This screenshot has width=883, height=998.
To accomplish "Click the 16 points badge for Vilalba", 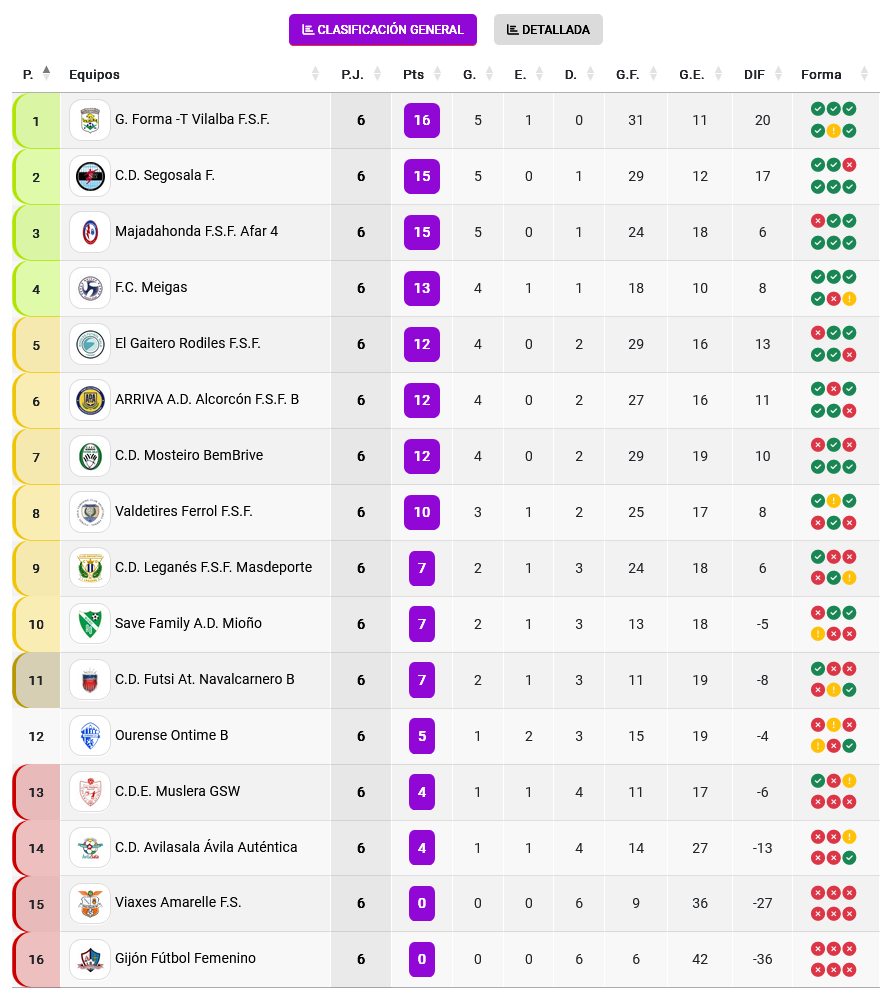I will click(x=422, y=120).
